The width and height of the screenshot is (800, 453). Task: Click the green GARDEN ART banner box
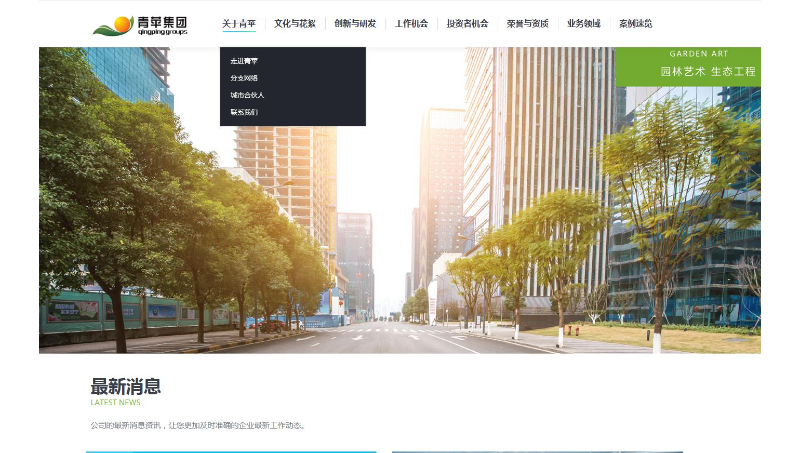click(x=688, y=67)
